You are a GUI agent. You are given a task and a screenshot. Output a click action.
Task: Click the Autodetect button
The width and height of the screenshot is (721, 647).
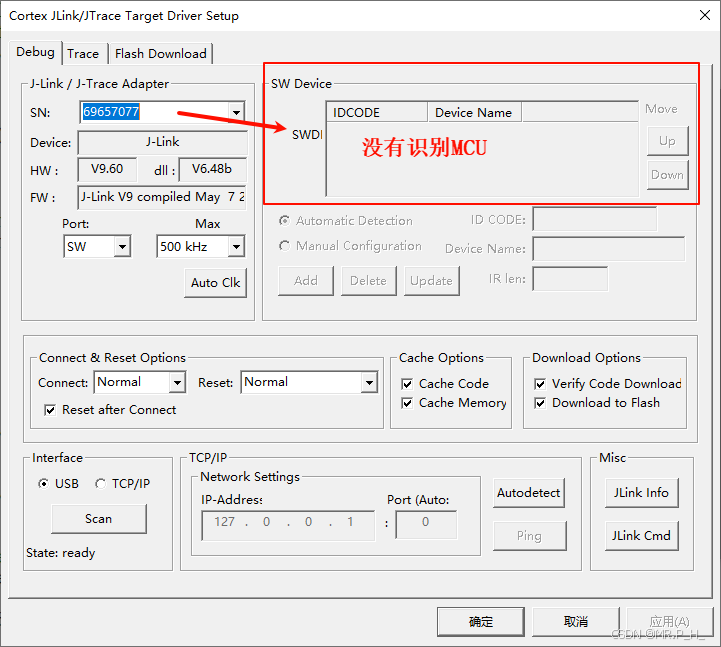pos(528,493)
